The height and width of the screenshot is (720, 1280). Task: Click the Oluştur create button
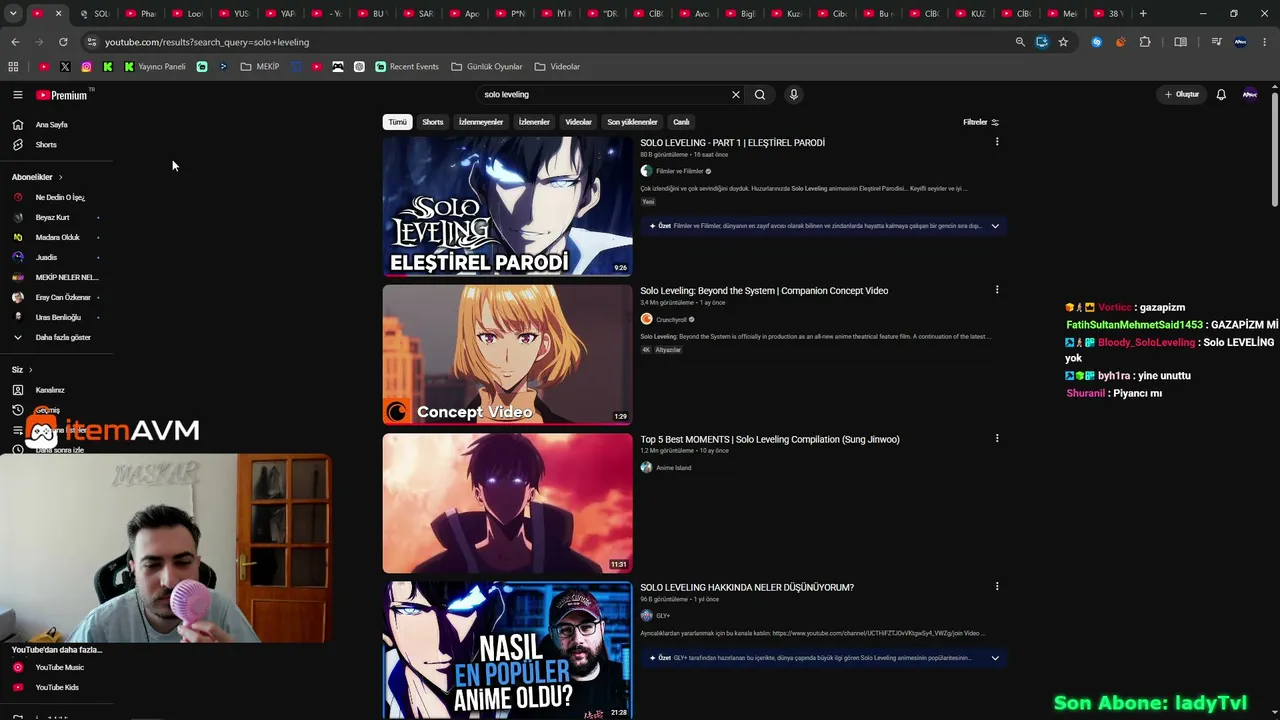[x=1182, y=95]
